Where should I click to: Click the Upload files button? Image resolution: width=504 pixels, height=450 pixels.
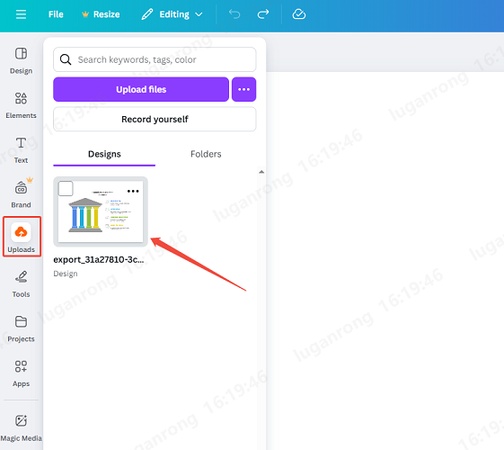coord(141,89)
